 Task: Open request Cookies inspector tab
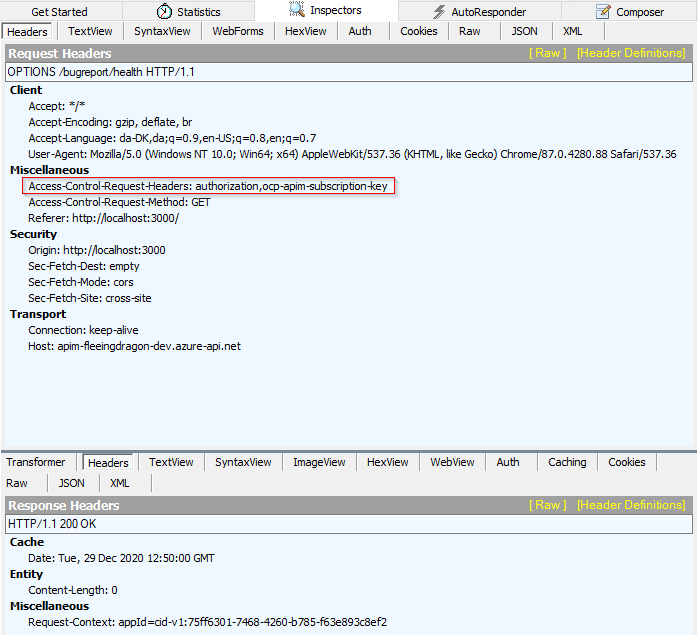point(418,31)
